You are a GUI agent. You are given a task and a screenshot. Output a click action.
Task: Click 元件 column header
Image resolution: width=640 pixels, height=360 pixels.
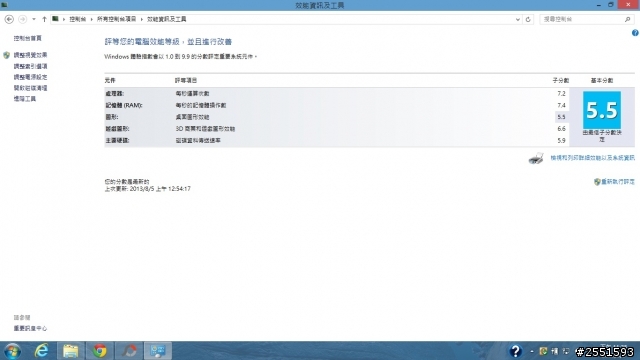coord(110,80)
